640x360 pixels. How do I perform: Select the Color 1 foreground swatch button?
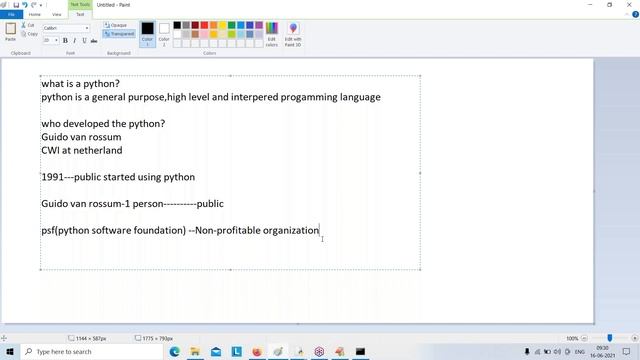point(147,34)
